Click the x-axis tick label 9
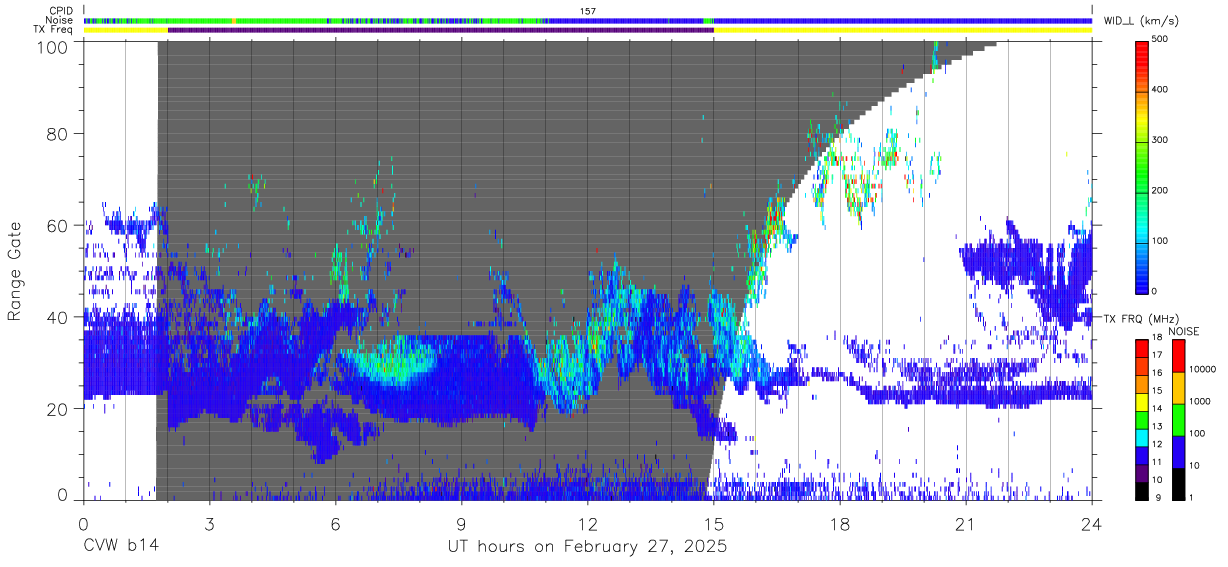The image size is (1228, 567). point(461,524)
